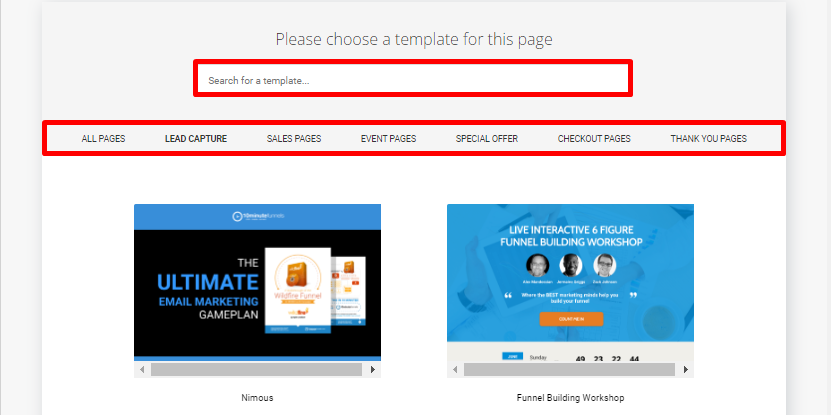Viewport: 831px width, 415px height.
Task: Open the SPECIAL OFFER tab
Action: tap(487, 139)
